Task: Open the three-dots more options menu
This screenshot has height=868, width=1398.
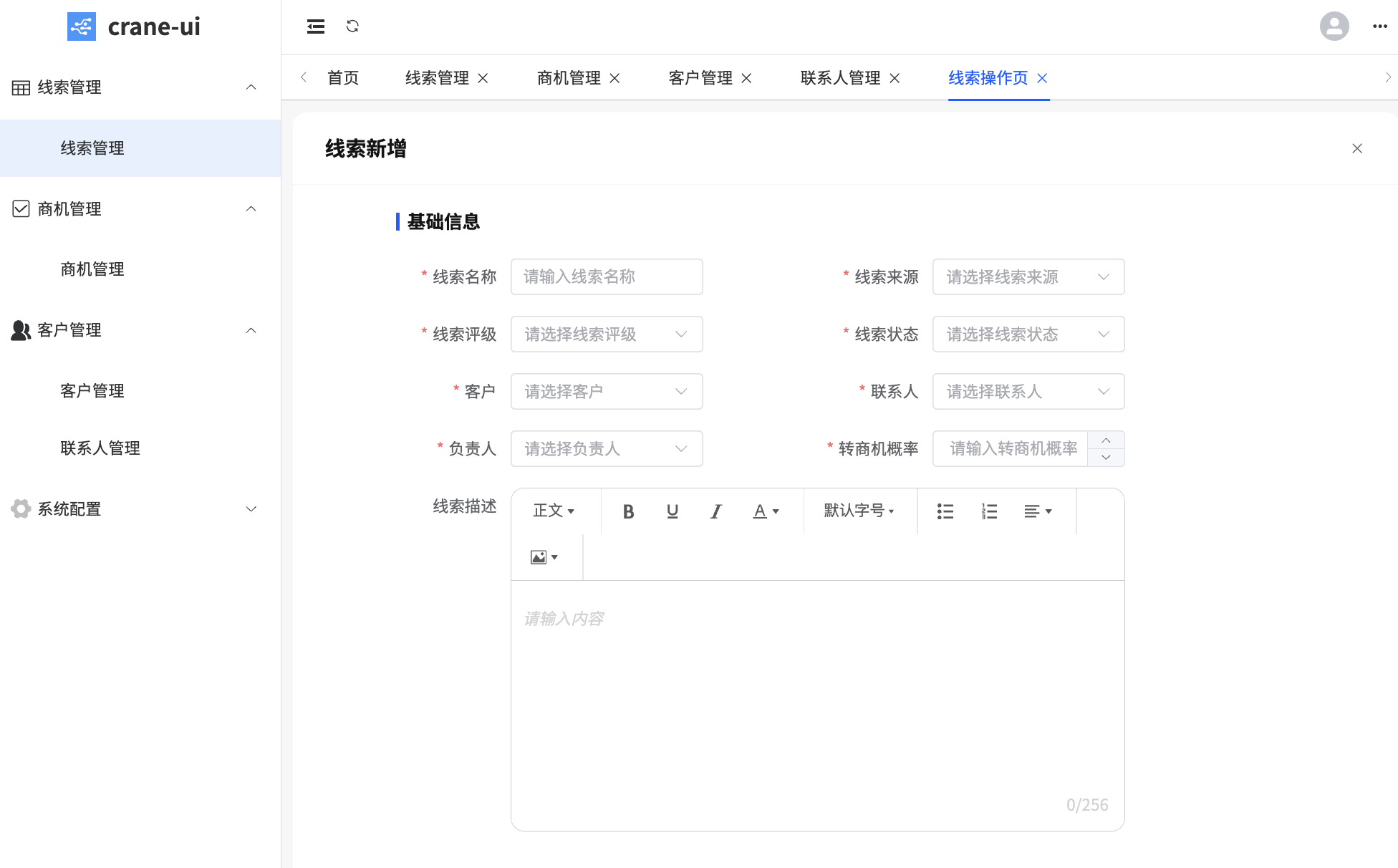Action: point(1380,26)
